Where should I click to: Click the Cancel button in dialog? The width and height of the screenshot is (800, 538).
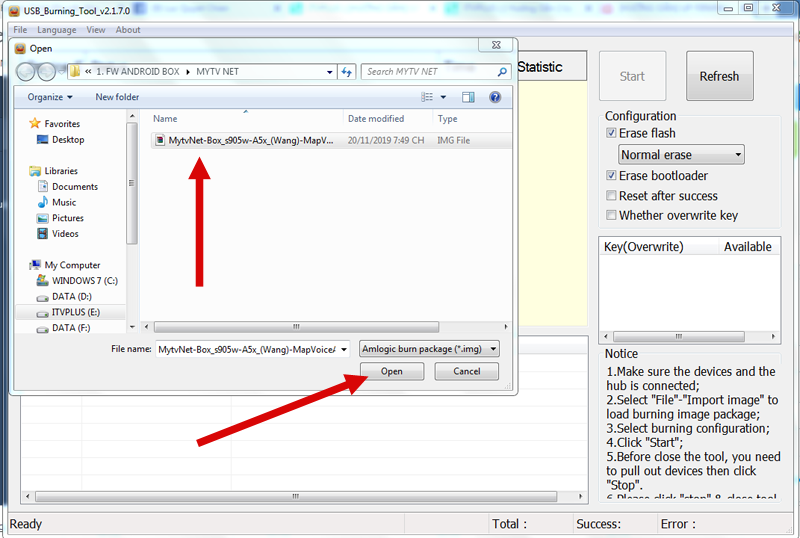(466, 371)
